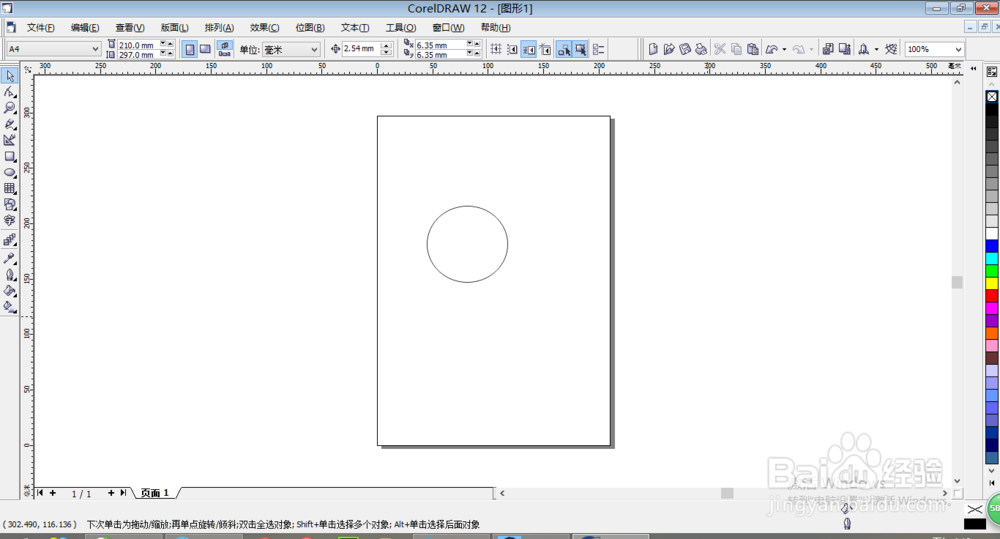1000x539 pixels.
Task: Set page to landscape orientation
Action: [x=205, y=49]
